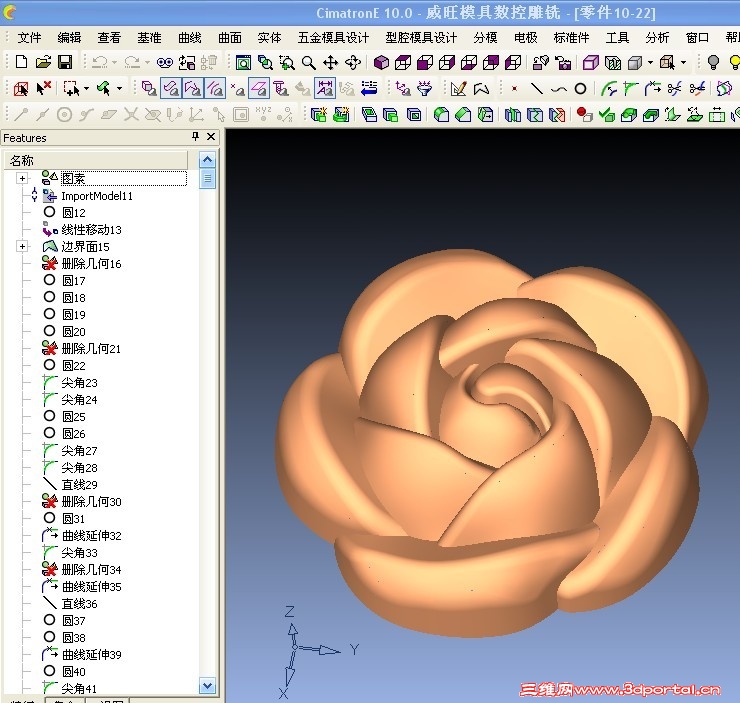The width and height of the screenshot is (740, 703).
Task: Click the round fillet solid tool icon
Action: click(x=441, y=114)
